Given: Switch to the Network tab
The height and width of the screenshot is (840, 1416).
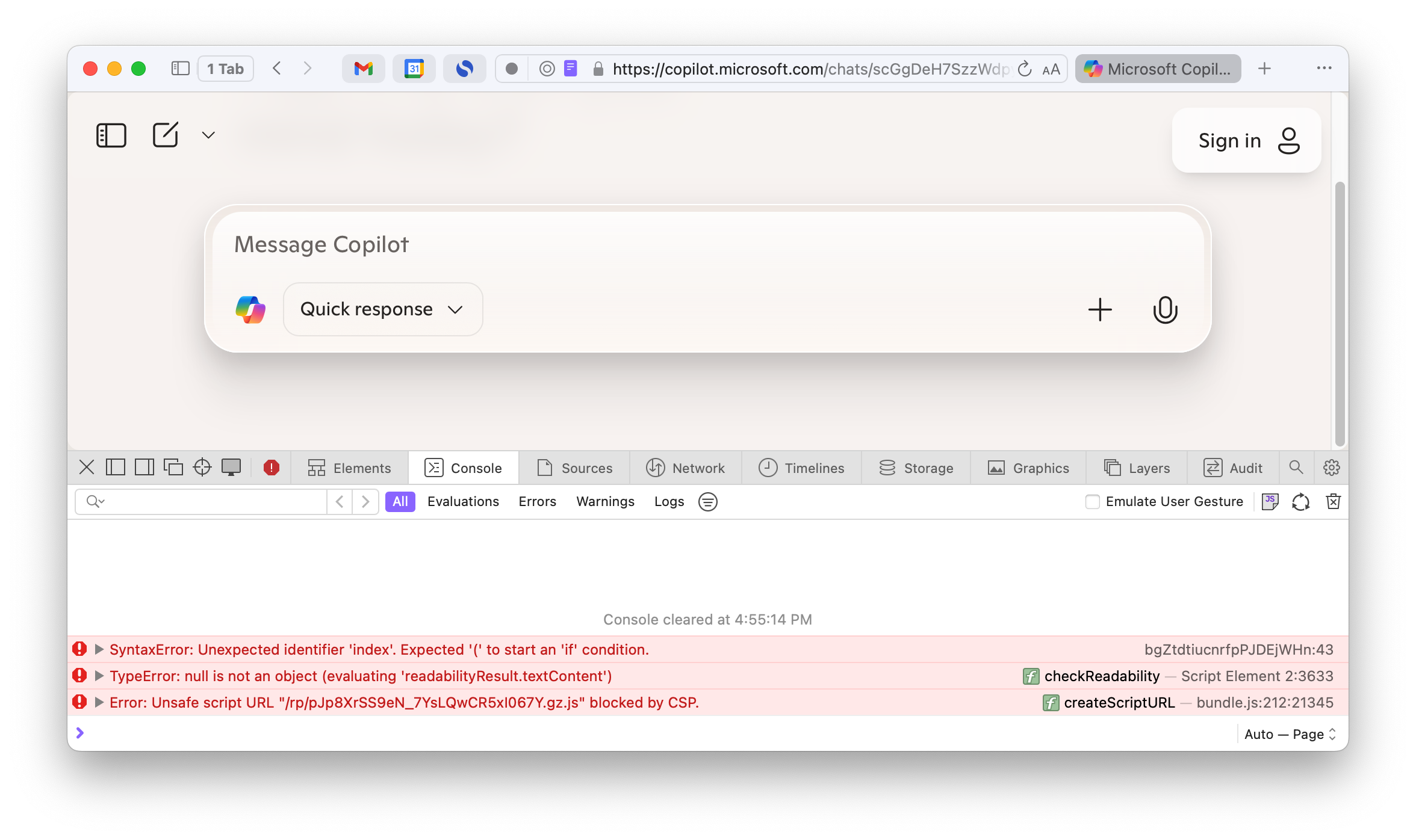Looking at the screenshot, I should (686, 468).
